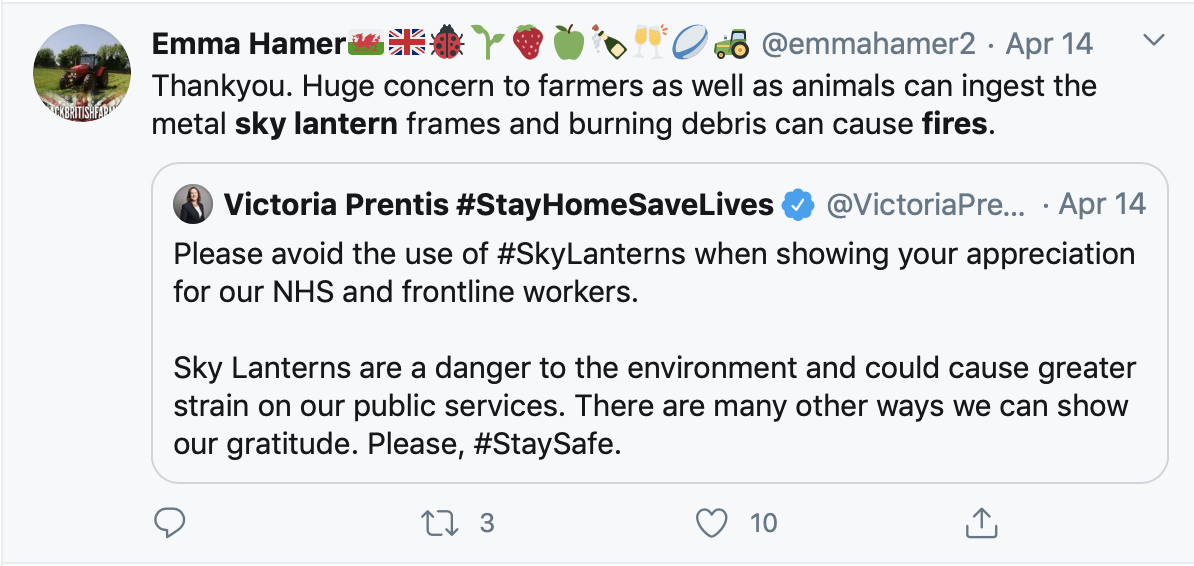1194x566 pixels.
Task: Open the Apr 14 timestamp on Emma's tweet
Action: pyautogui.click(x=1049, y=43)
